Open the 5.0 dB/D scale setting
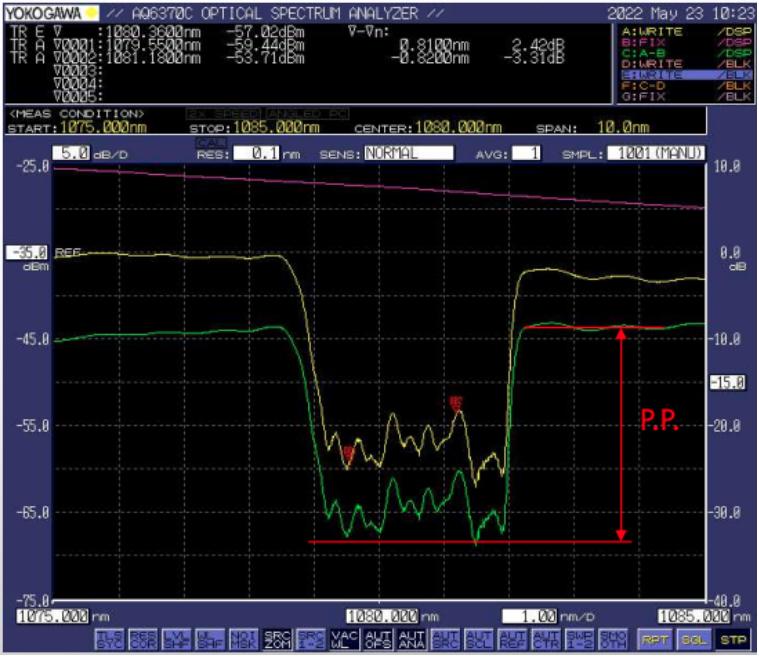The height and width of the screenshot is (658, 759). pyautogui.click(x=71, y=153)
